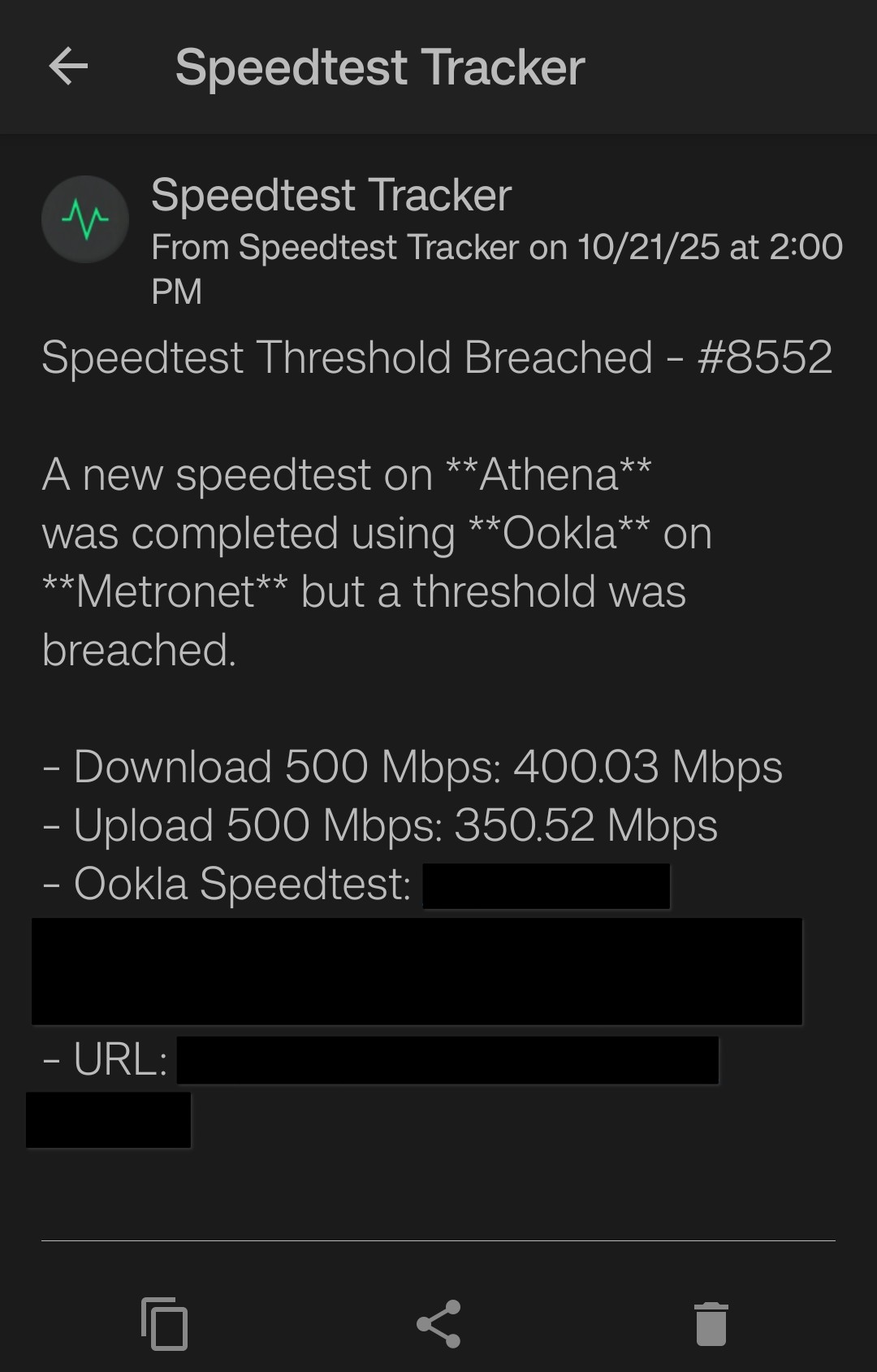877x1372 pixels.
Task: Tap the #8552 result number
Action: [765, 357]
